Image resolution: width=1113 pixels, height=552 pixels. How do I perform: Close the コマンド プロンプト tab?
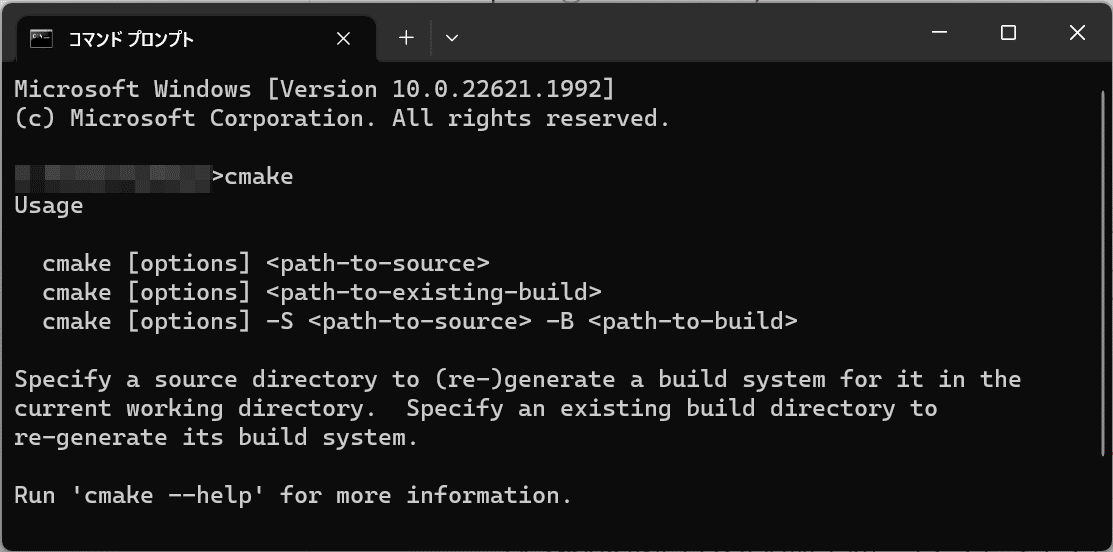click(343, 38)
